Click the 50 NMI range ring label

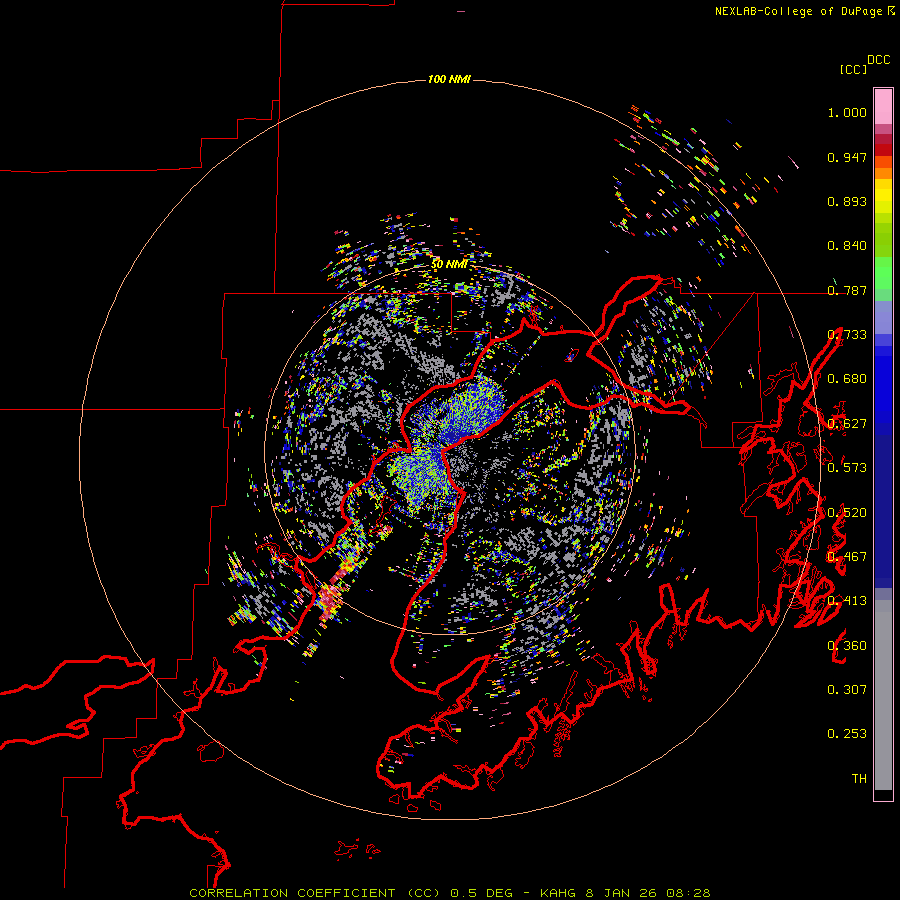point(449,264)
